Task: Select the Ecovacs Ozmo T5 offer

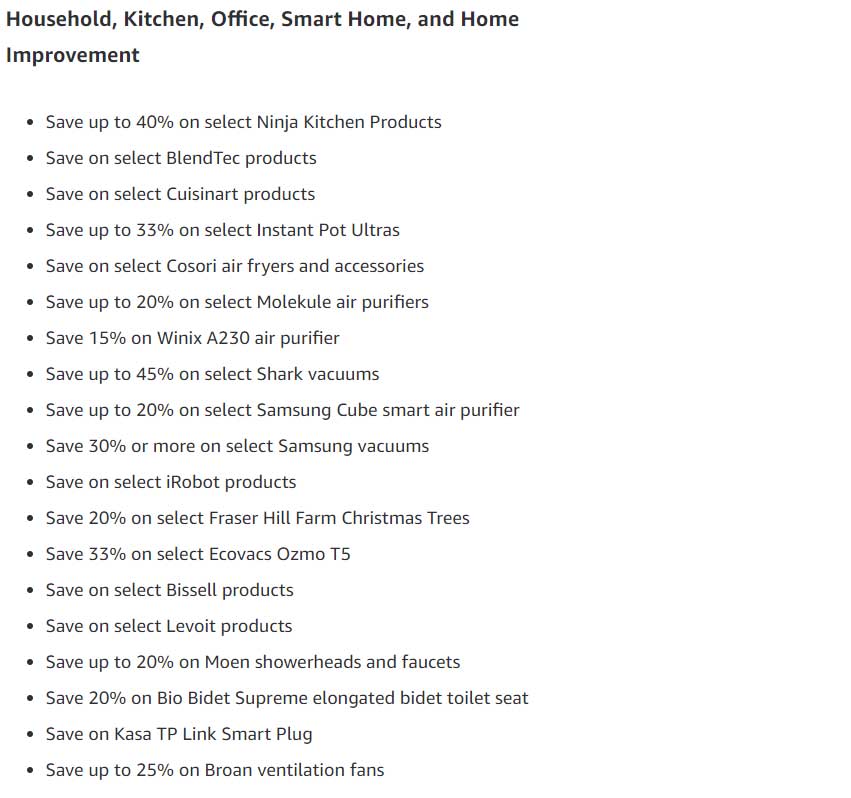Action: pyautogui.click(x=198, y=554)
